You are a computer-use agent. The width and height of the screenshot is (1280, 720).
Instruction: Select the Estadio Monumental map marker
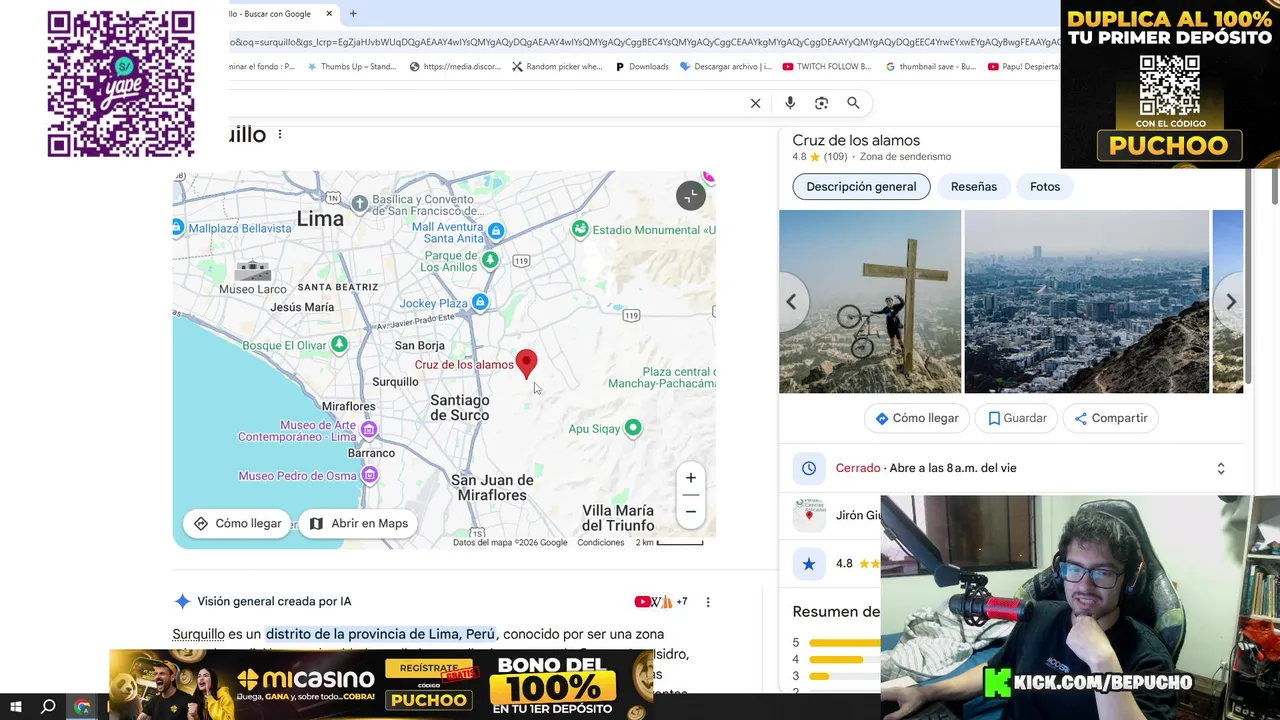580,230
